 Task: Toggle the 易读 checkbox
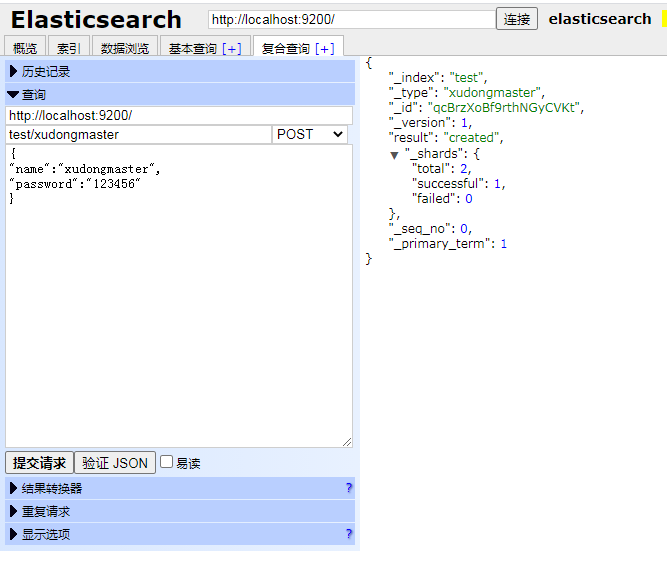pos(166,462)
